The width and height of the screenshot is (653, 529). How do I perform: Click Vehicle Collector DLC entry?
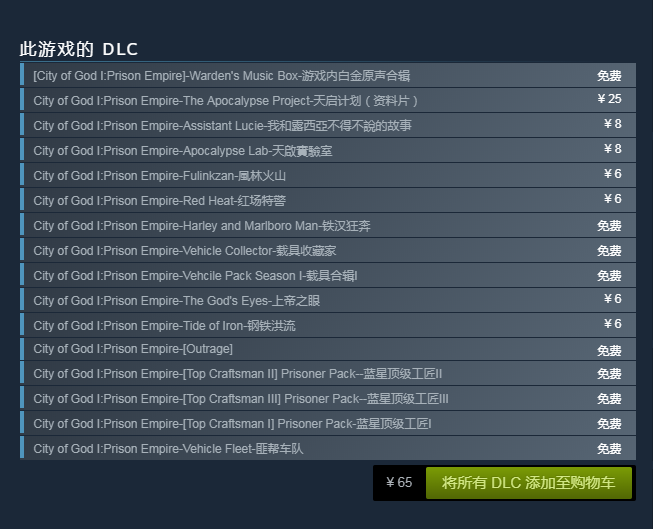click(185, 251)
